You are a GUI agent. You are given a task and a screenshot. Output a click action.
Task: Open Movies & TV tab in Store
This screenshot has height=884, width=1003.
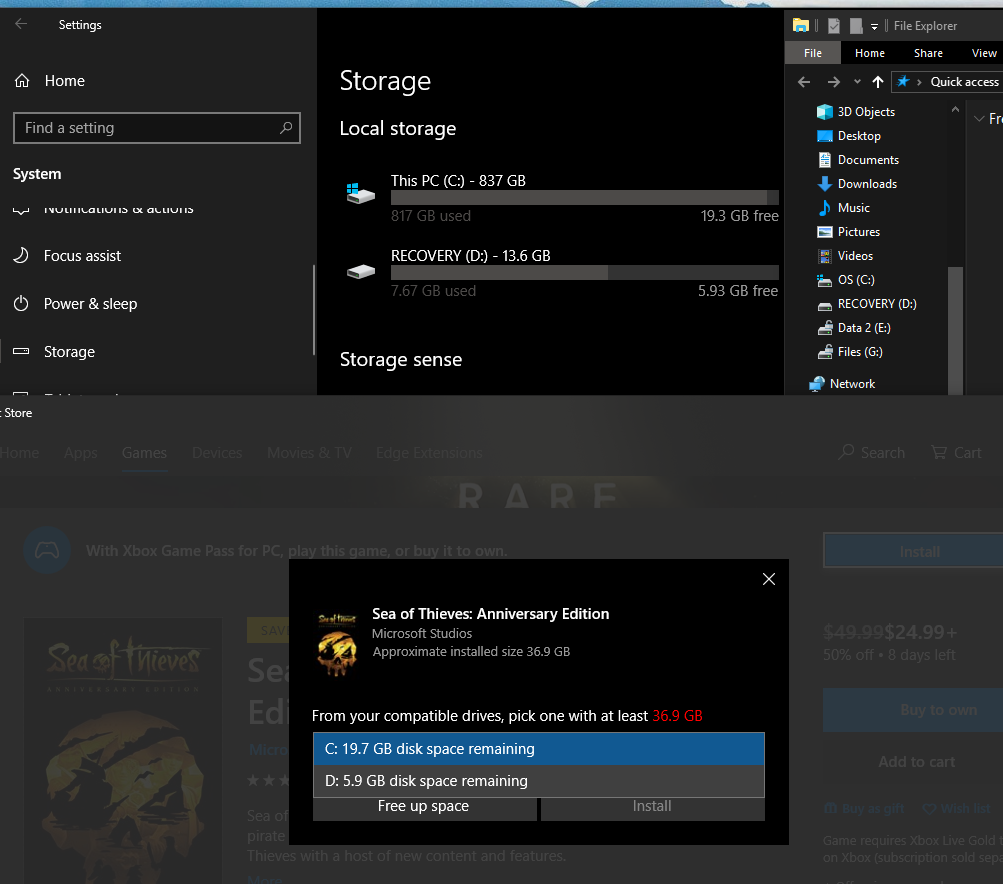point(310,453)
